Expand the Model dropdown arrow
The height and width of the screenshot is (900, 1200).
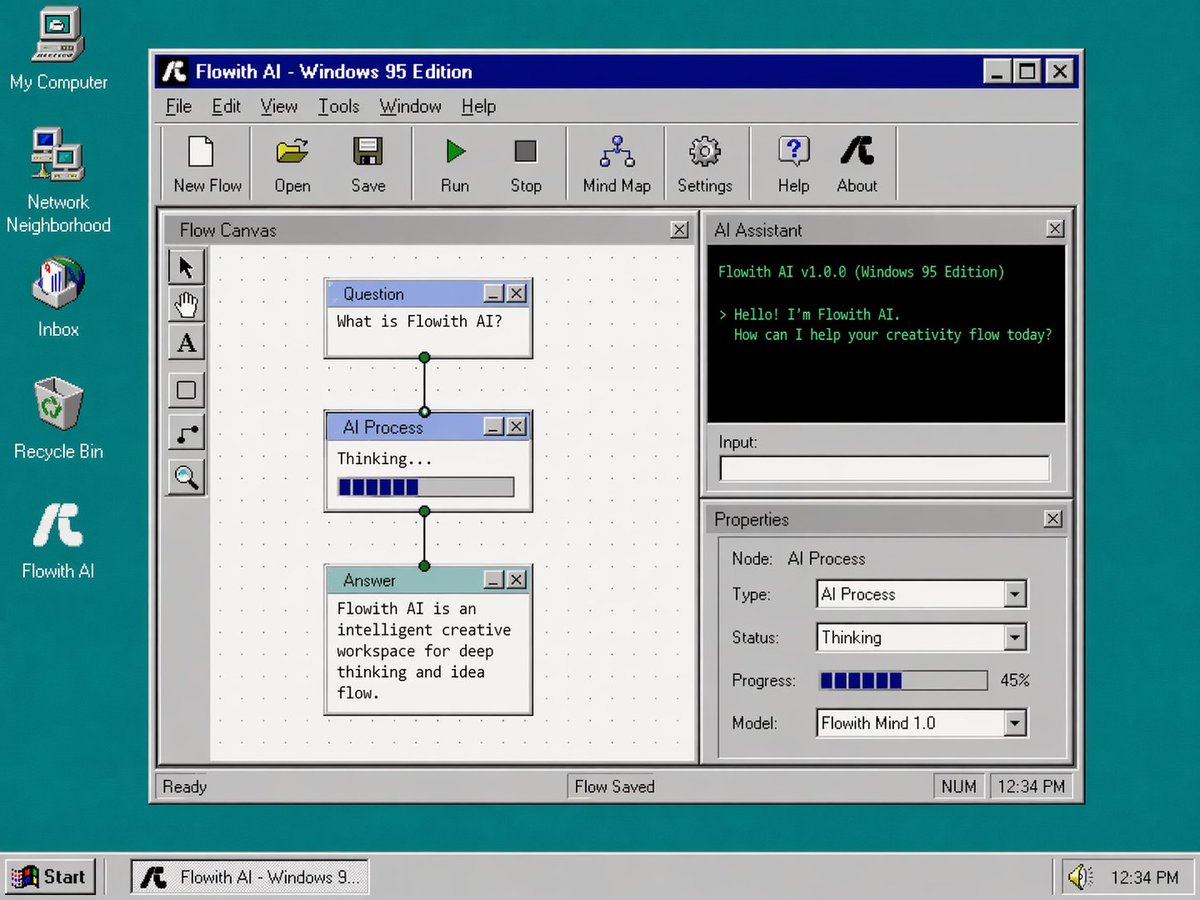1015,723
